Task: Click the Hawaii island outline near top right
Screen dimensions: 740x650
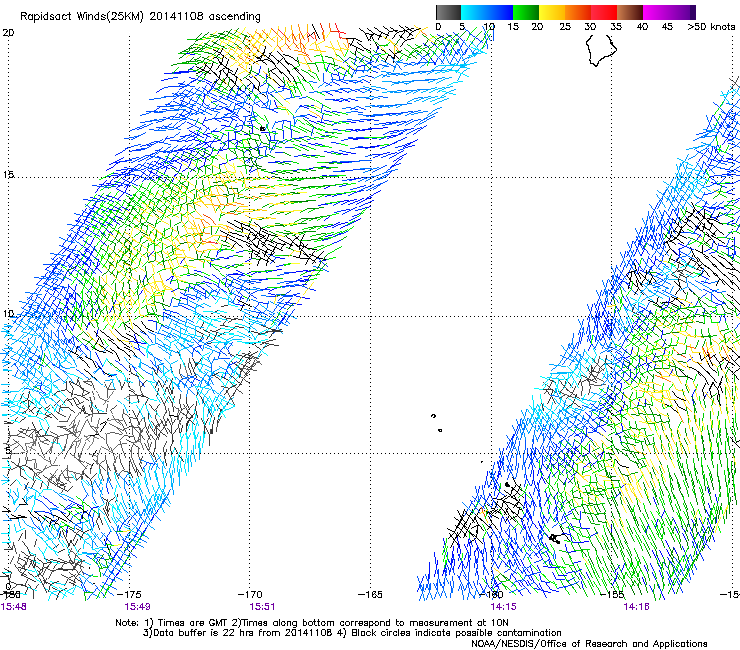Action: (601, 50)
